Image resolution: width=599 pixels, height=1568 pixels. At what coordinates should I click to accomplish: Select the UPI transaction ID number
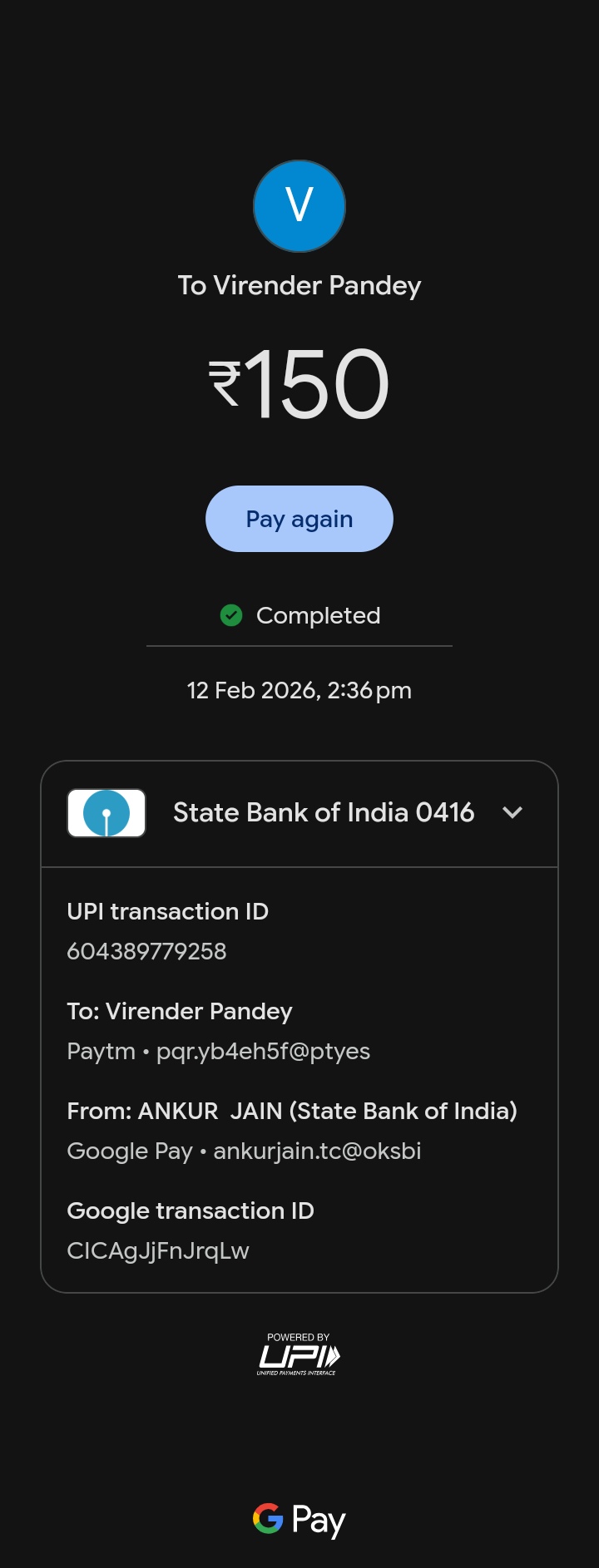pyautogui.click(x=146, y=951)
